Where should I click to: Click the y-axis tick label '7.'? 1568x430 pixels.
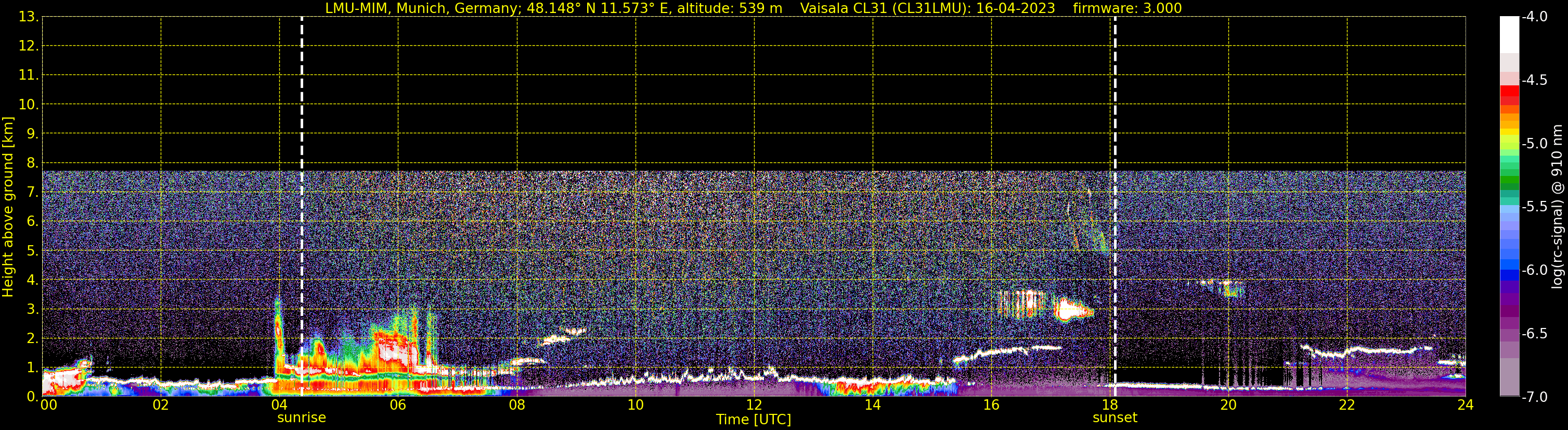coord(32,193)
